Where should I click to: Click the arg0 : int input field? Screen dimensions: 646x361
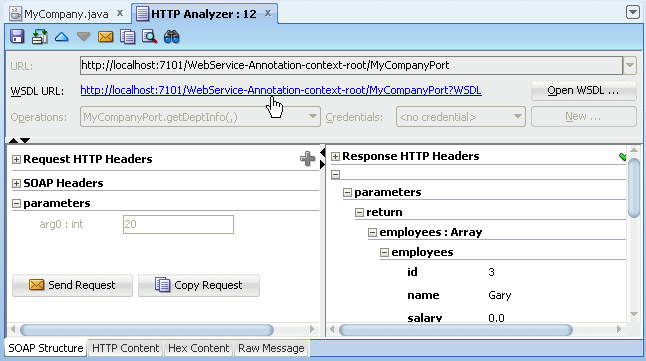tap(178, 225)
